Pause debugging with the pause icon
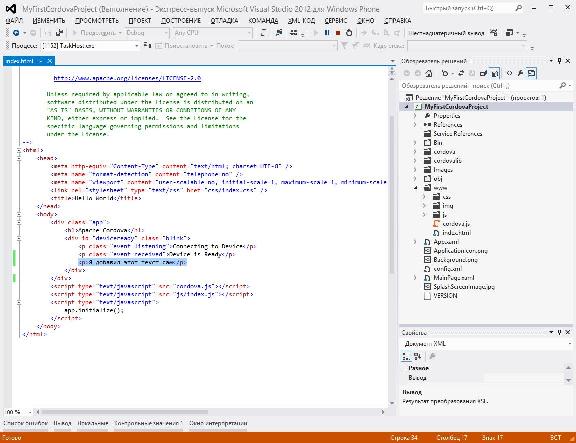 327,33
